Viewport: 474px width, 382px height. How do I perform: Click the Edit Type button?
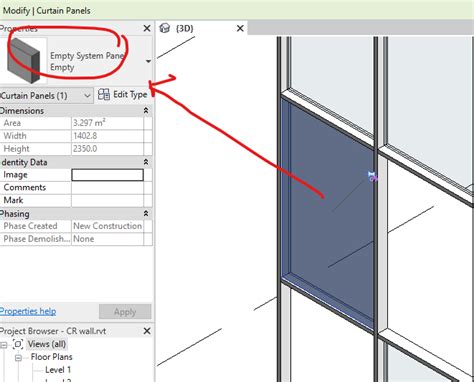click(123, 95)
